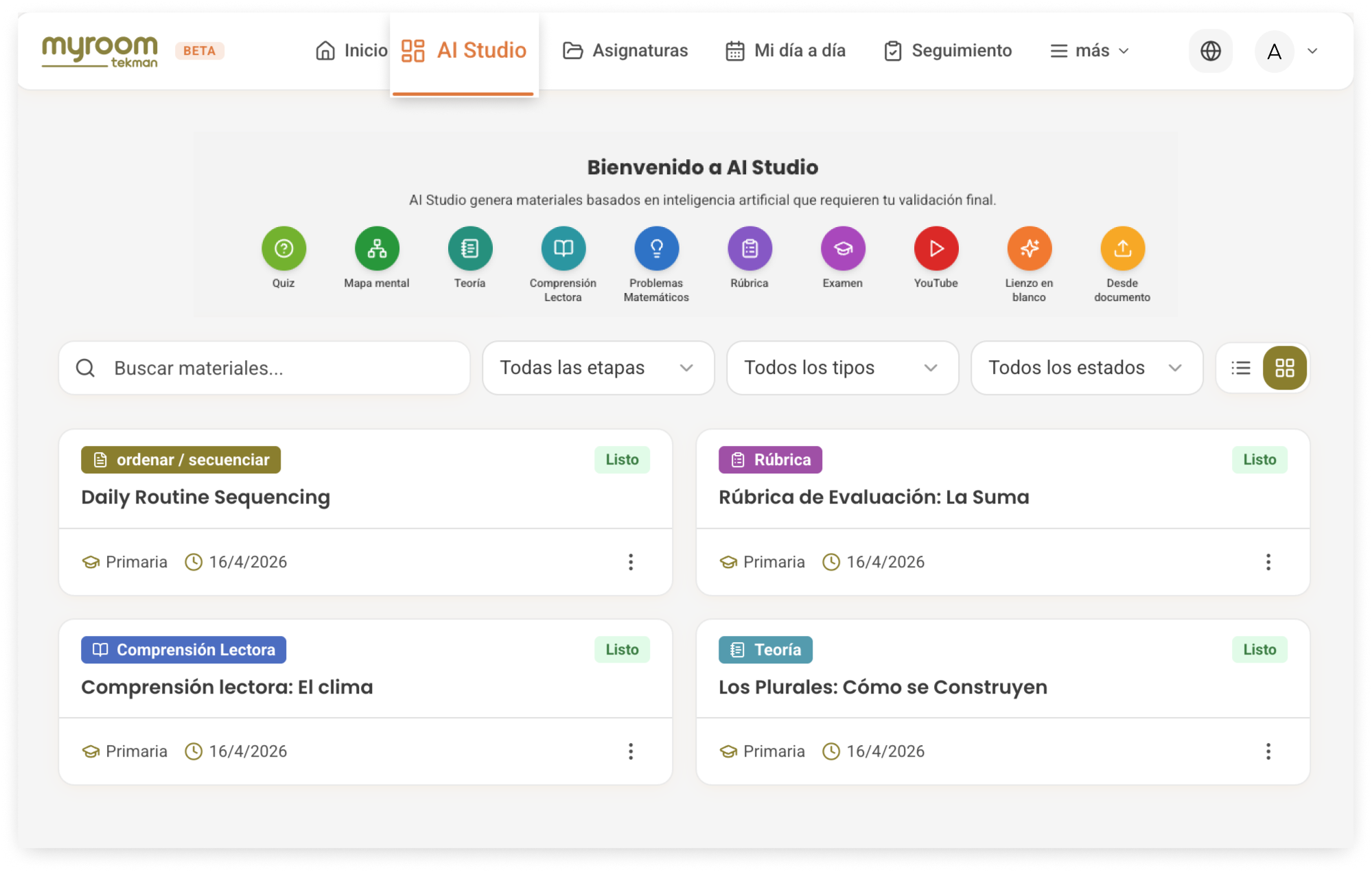Select the Teoría material icon

(470, 248)
